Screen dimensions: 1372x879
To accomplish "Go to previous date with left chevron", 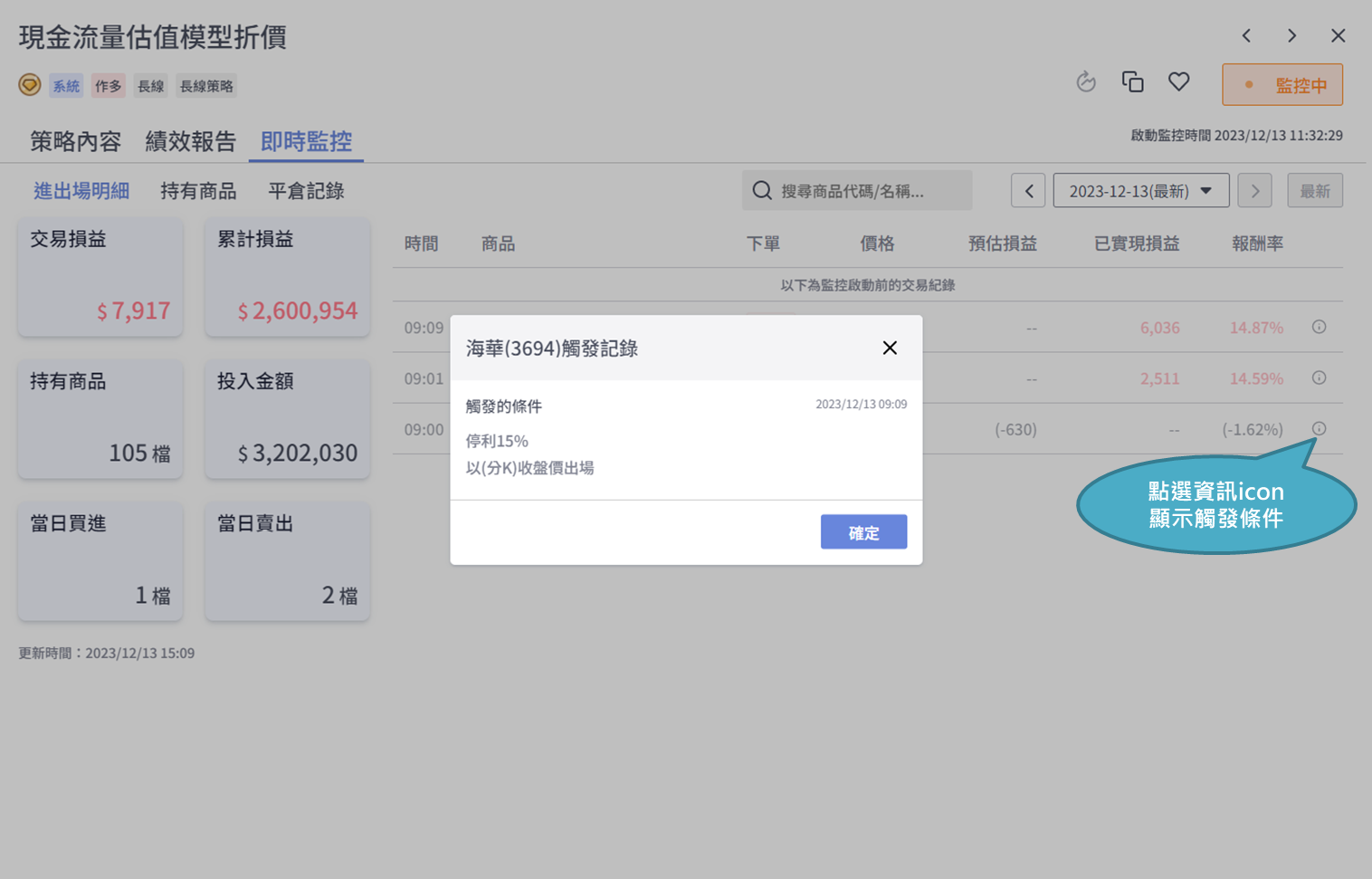I will pos(1028,191).
